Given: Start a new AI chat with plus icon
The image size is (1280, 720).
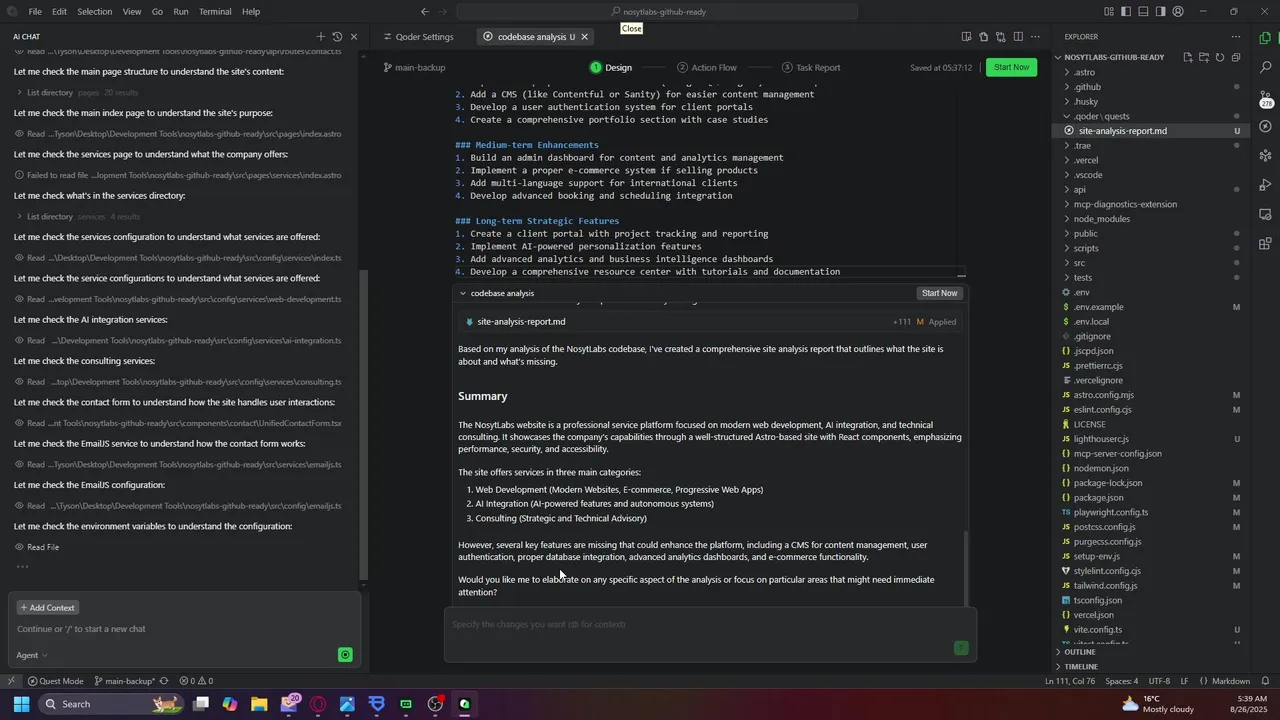Looking at the screenshot, I should click(x=320, y=37).
